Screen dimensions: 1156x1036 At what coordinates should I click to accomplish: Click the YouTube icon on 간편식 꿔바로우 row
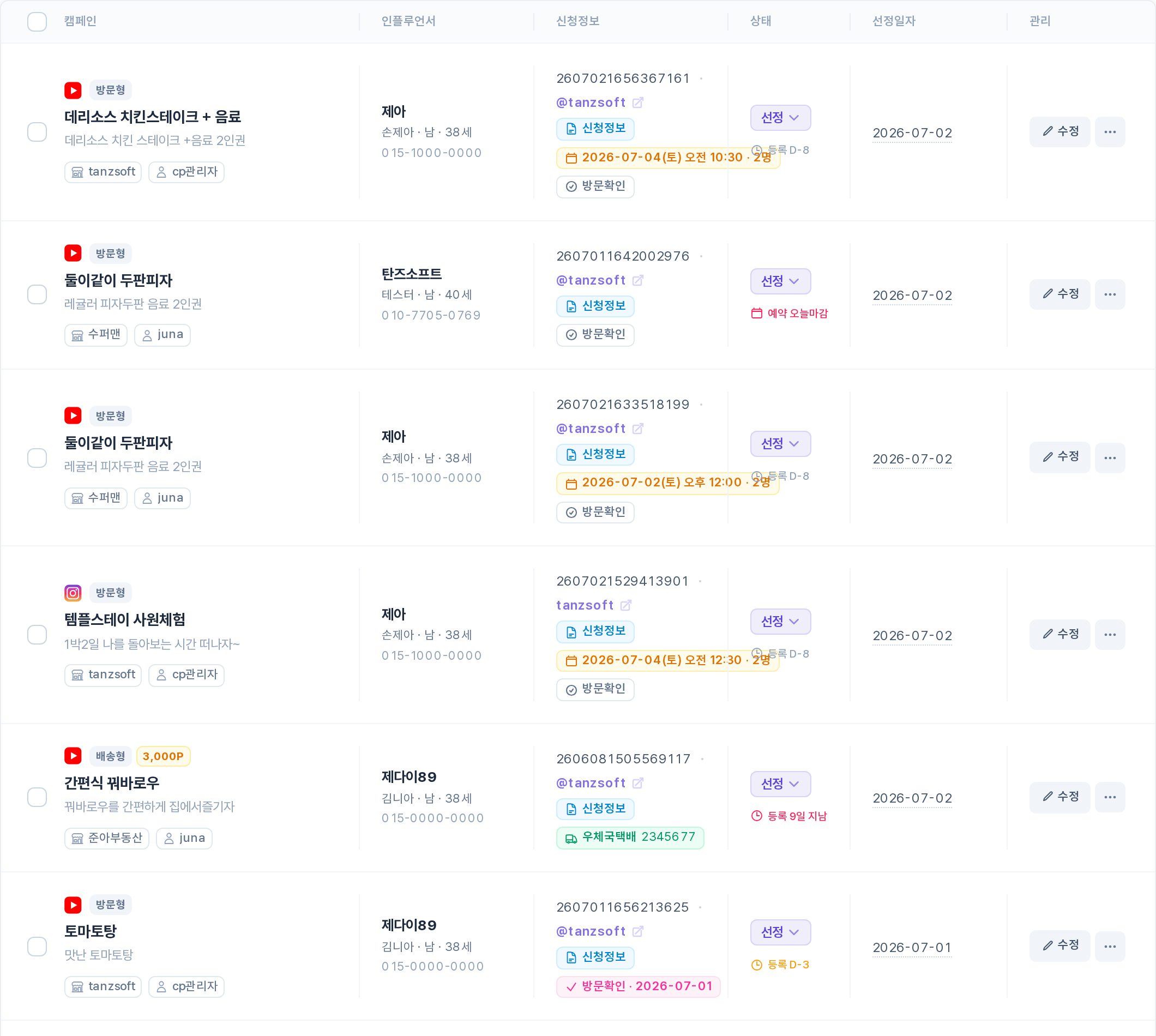click(x=73, y=756)
